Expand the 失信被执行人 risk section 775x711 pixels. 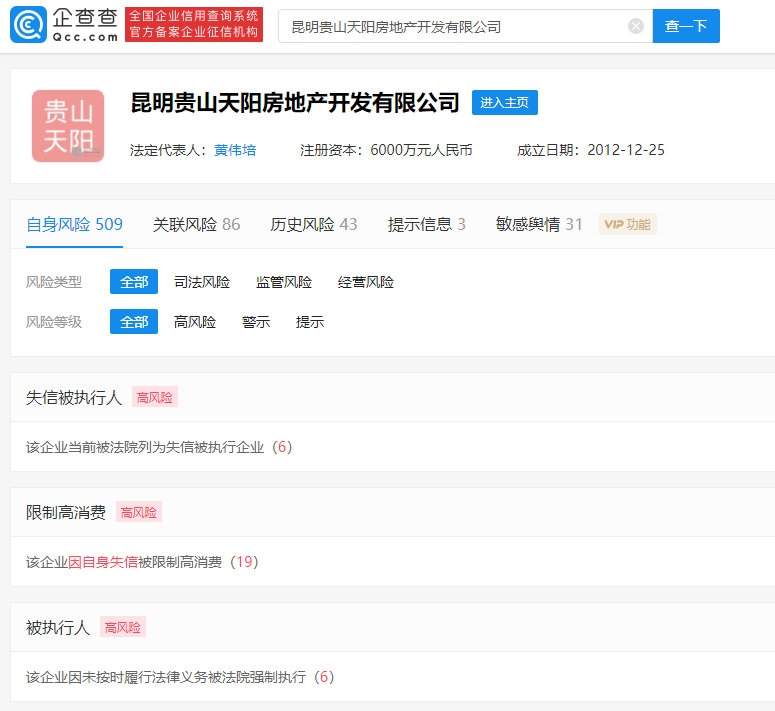74,397
